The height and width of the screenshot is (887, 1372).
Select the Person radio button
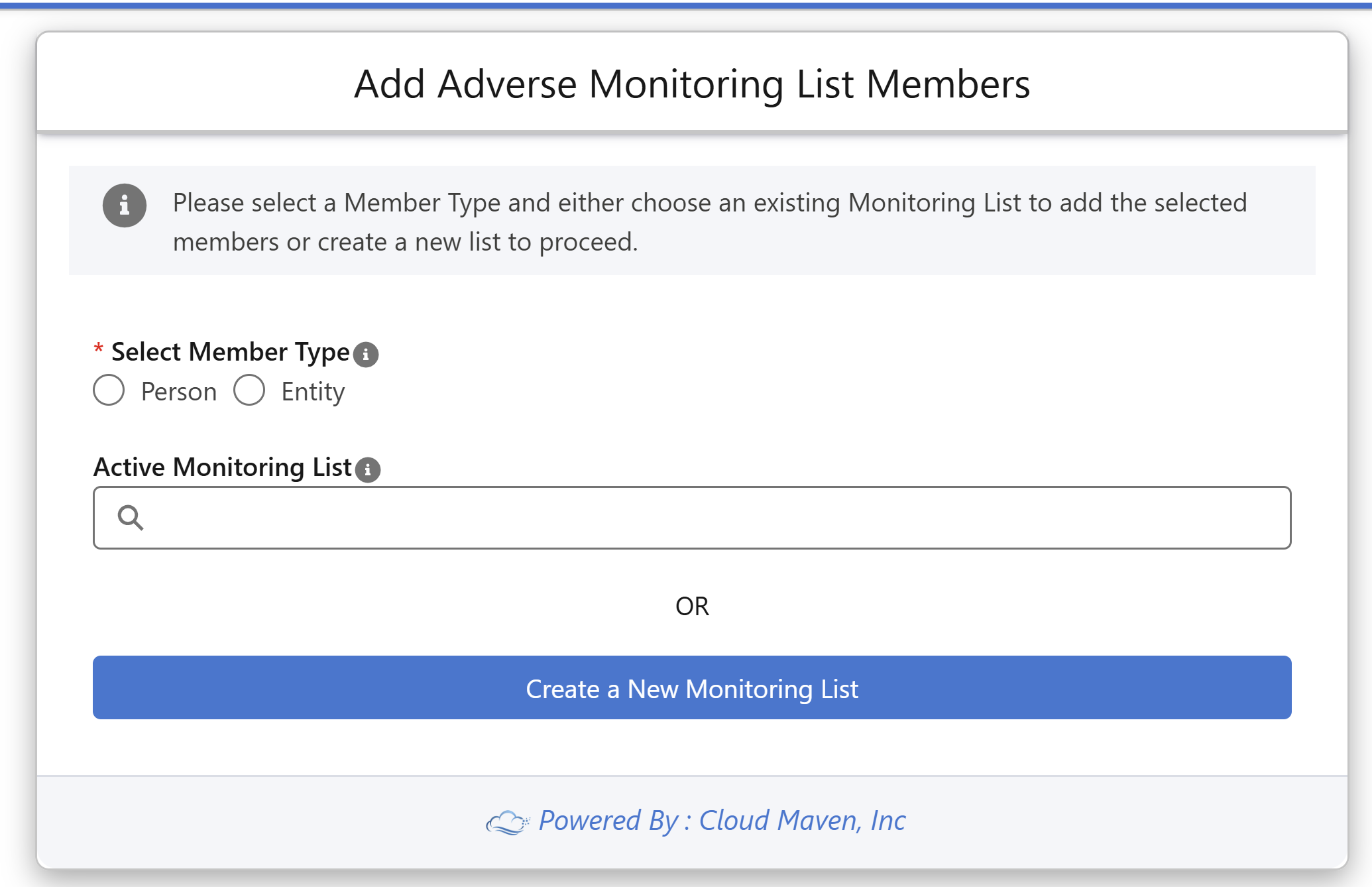point(109,390)
